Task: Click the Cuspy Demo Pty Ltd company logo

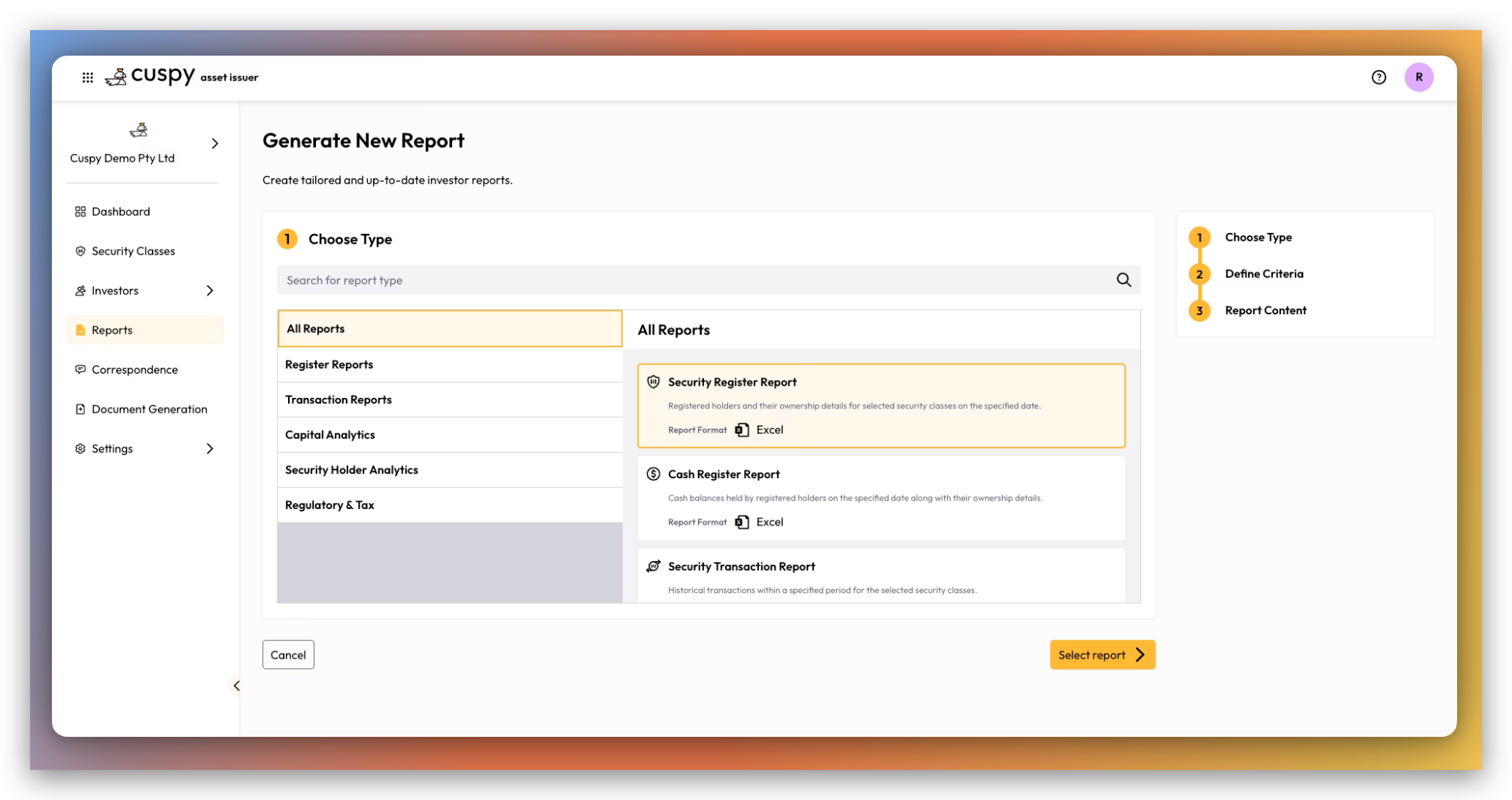Action: 138,130
